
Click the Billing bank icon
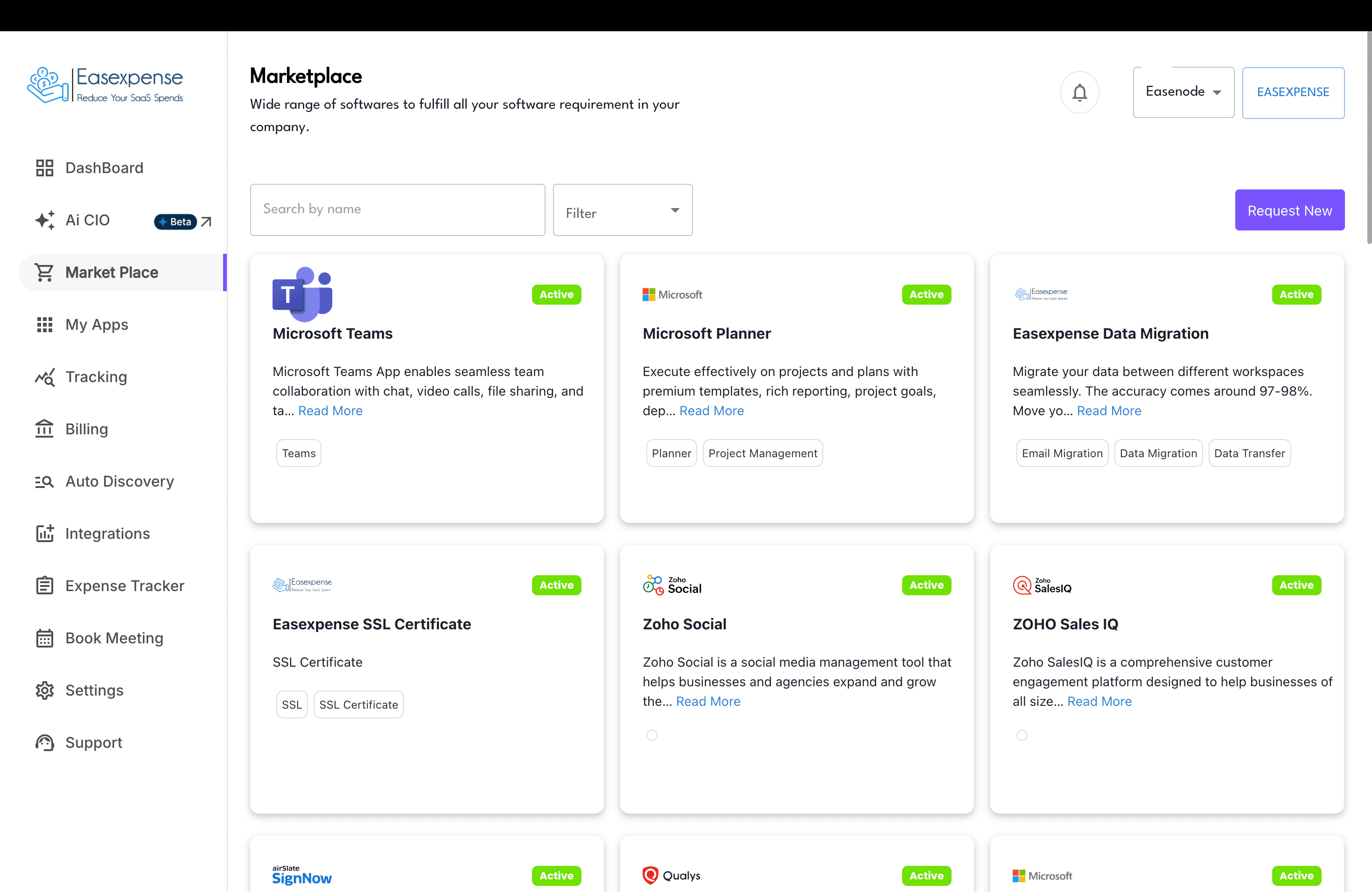pos(44,429)
